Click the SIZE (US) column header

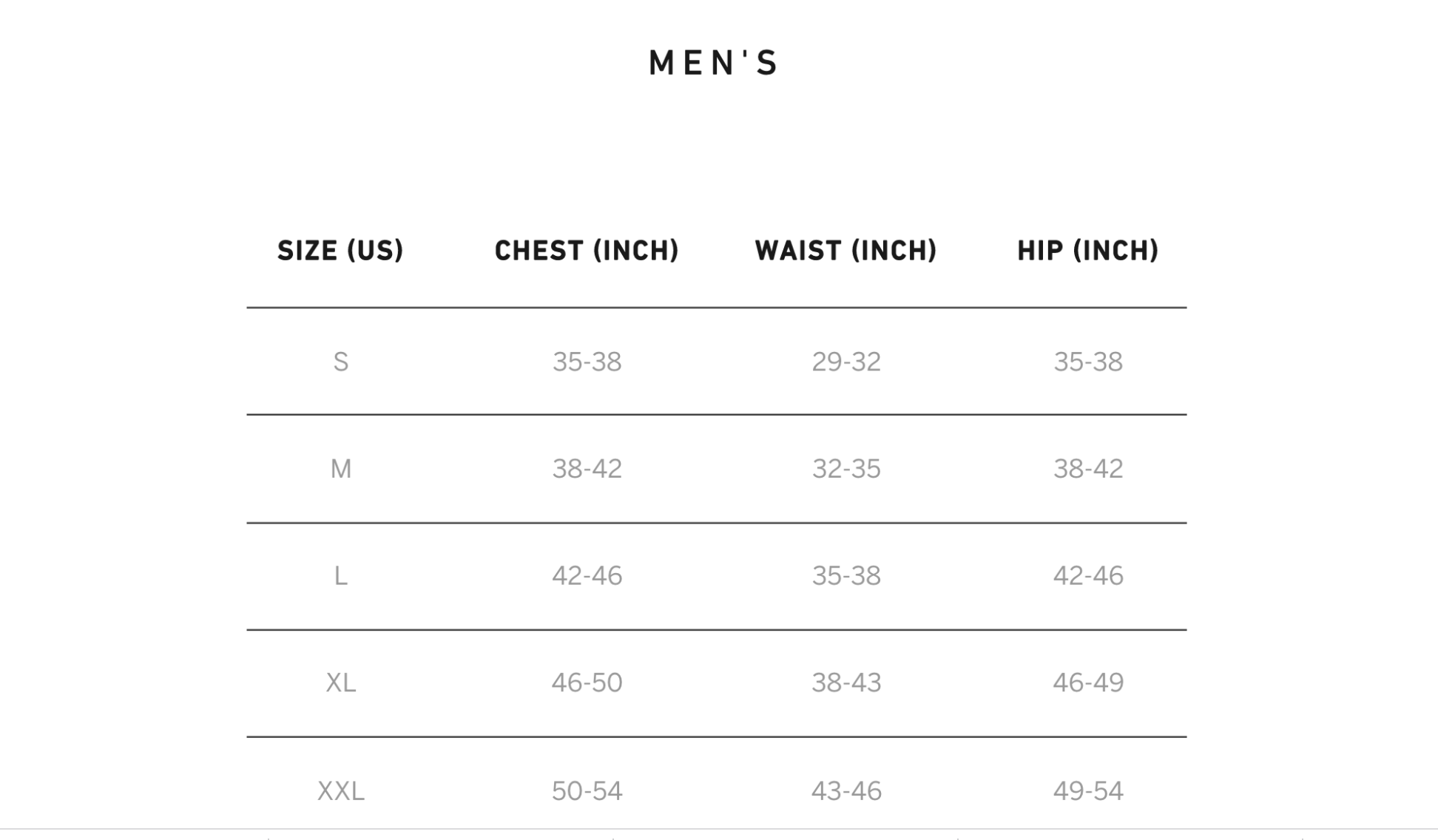pyautogui.click(x=340, y=251)
